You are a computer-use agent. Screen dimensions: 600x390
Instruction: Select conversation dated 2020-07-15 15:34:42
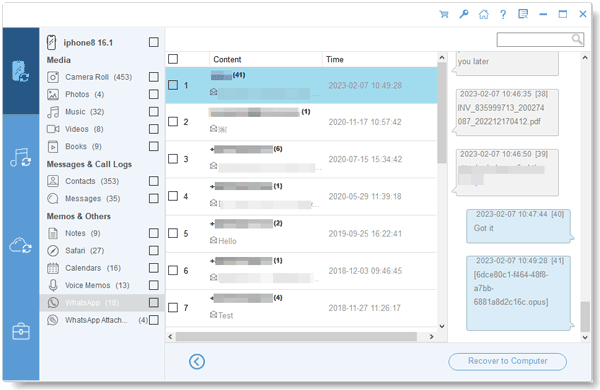pyautogui.click(x=302, y=159)
